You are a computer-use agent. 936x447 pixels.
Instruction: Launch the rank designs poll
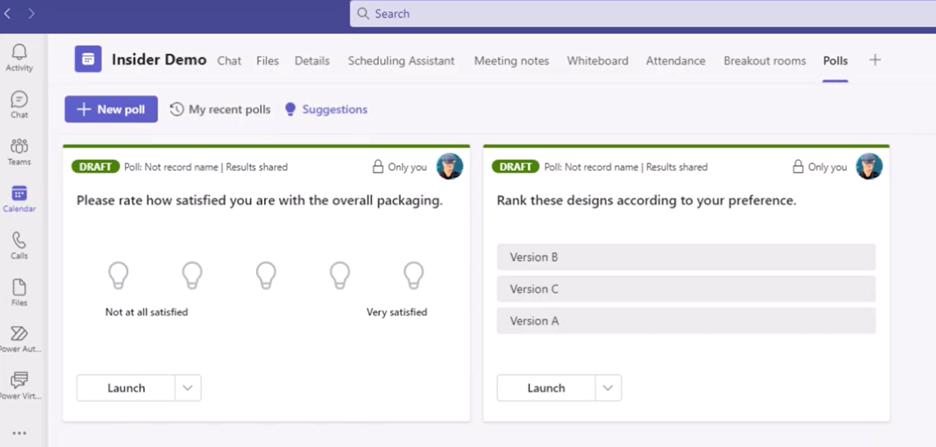(x=546, y=388)
